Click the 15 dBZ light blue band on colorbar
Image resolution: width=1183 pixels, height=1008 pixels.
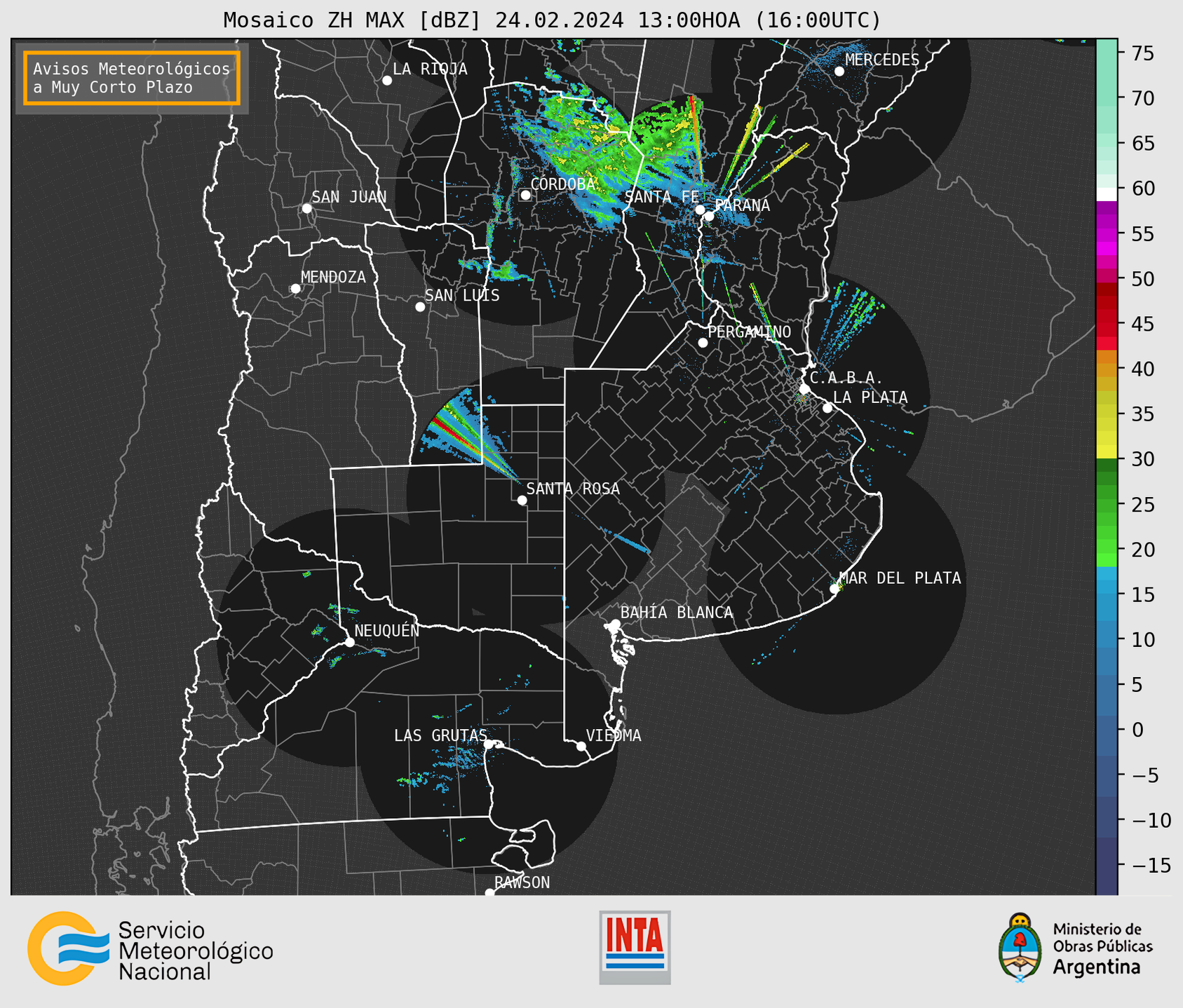(1107, 594)
